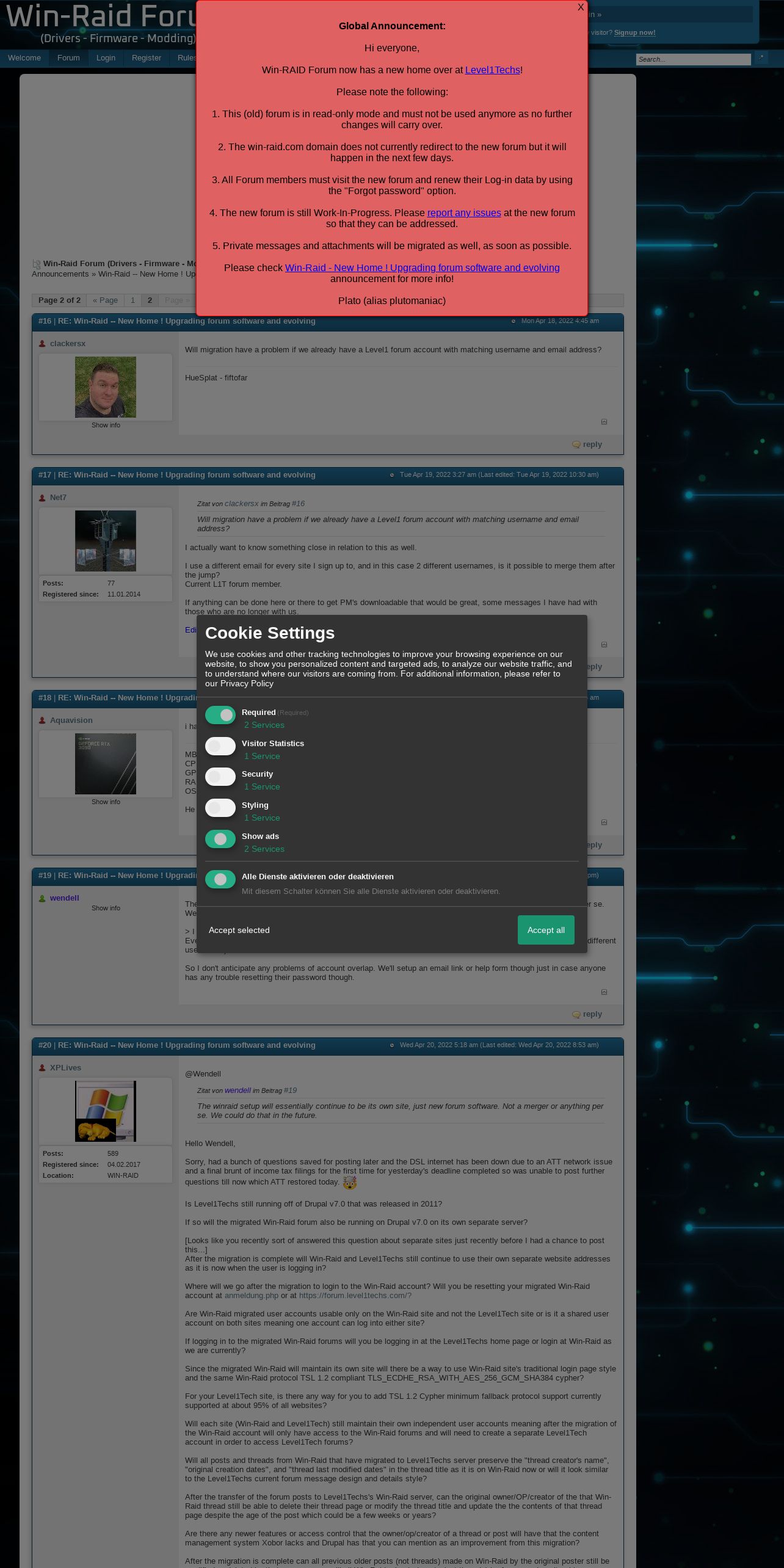Expand 2 Services under Show ads
The height and width of the screenshot is (1568, 784).
(x=264, y=849)
